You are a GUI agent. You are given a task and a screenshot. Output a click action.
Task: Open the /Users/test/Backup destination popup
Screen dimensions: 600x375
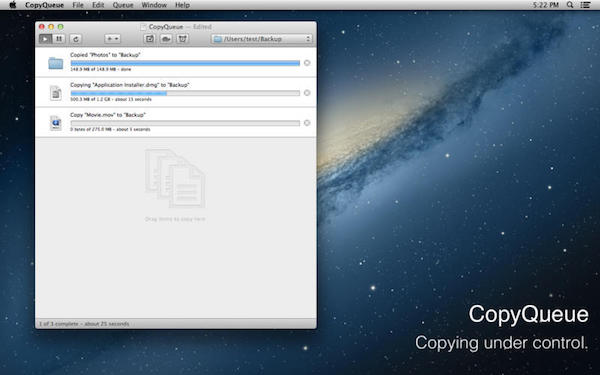click(261, 39)
